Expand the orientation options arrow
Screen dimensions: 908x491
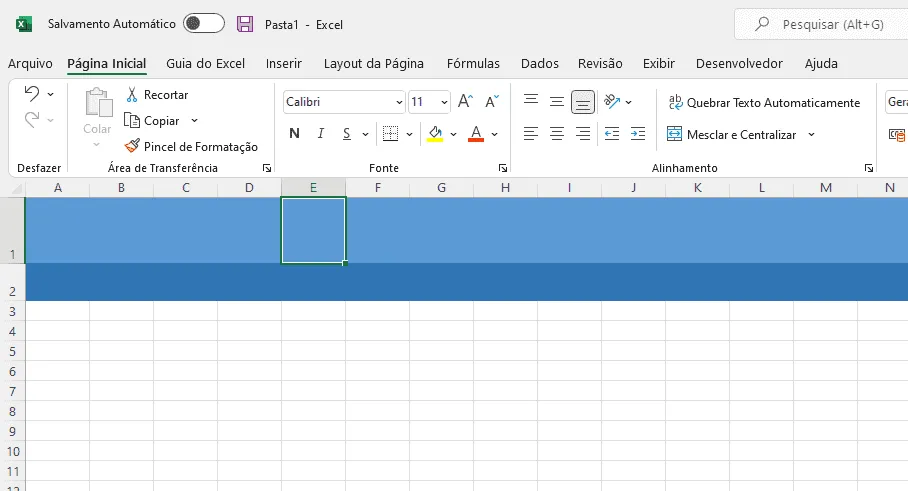click(628, 102)
